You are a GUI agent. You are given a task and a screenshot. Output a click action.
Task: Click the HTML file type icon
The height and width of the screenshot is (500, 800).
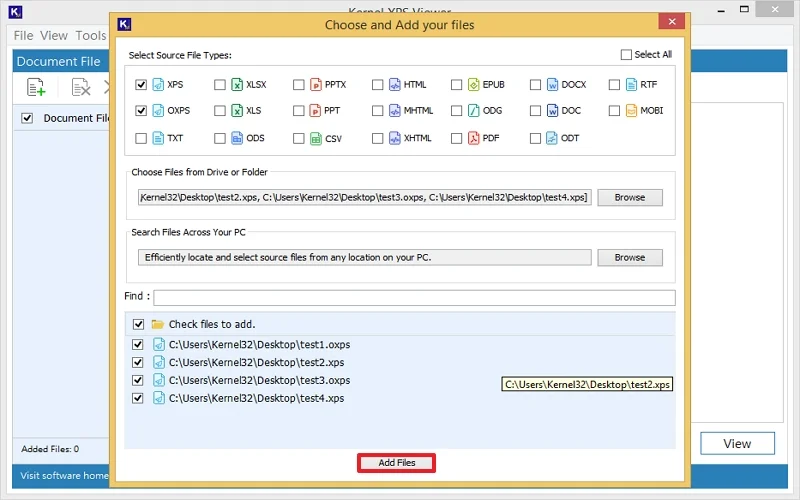[x=394, y=84]
